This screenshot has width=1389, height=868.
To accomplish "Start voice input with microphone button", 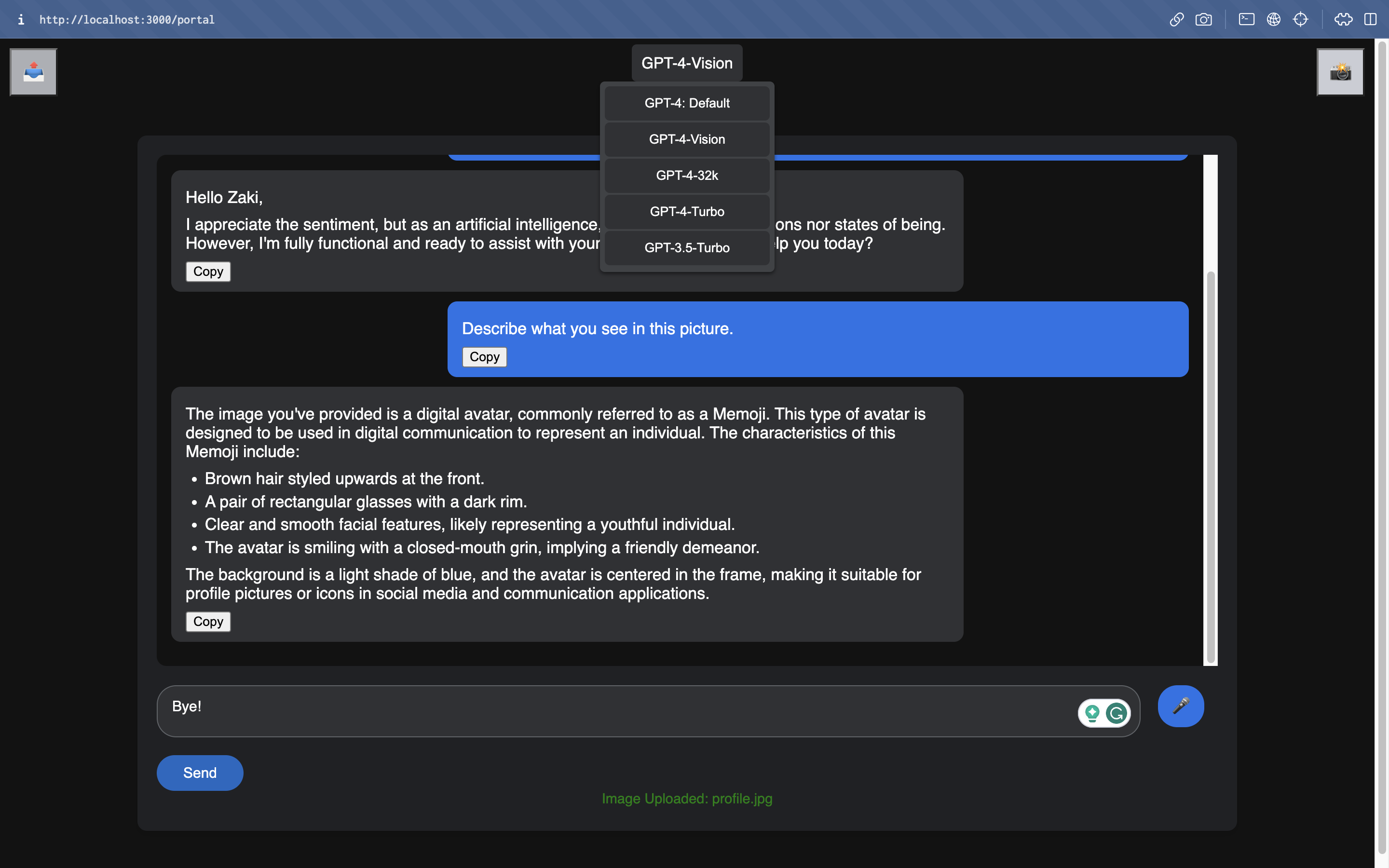I will point(1180,705).
